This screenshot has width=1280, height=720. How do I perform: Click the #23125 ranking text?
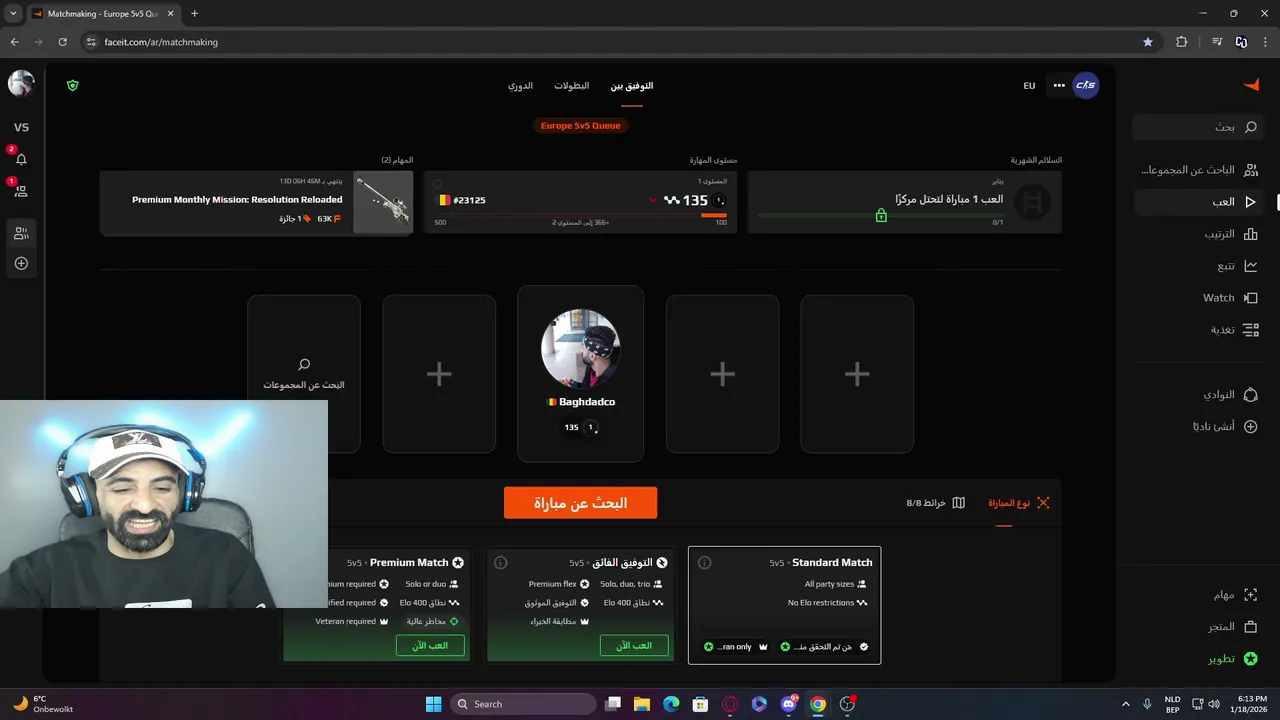click(469, 200)
